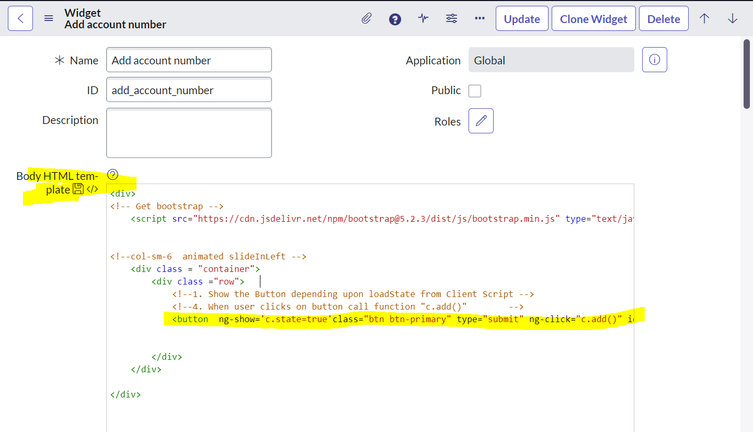753x432 pixels.
Task: Click the Application field showing Global
Action: click(551, 60)
